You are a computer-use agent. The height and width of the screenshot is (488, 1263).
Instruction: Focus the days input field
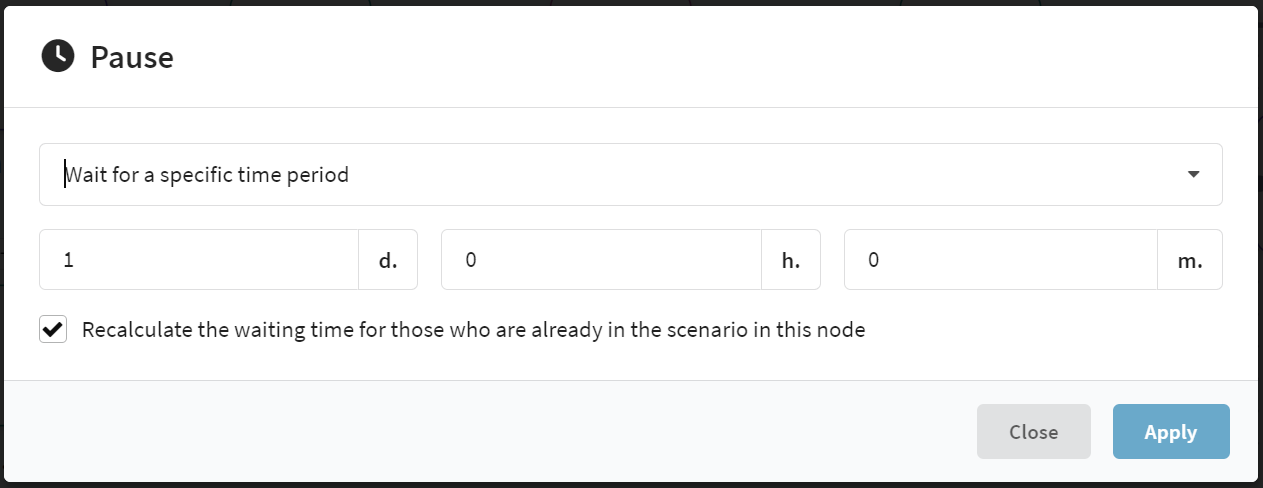[x=198, y=260]
